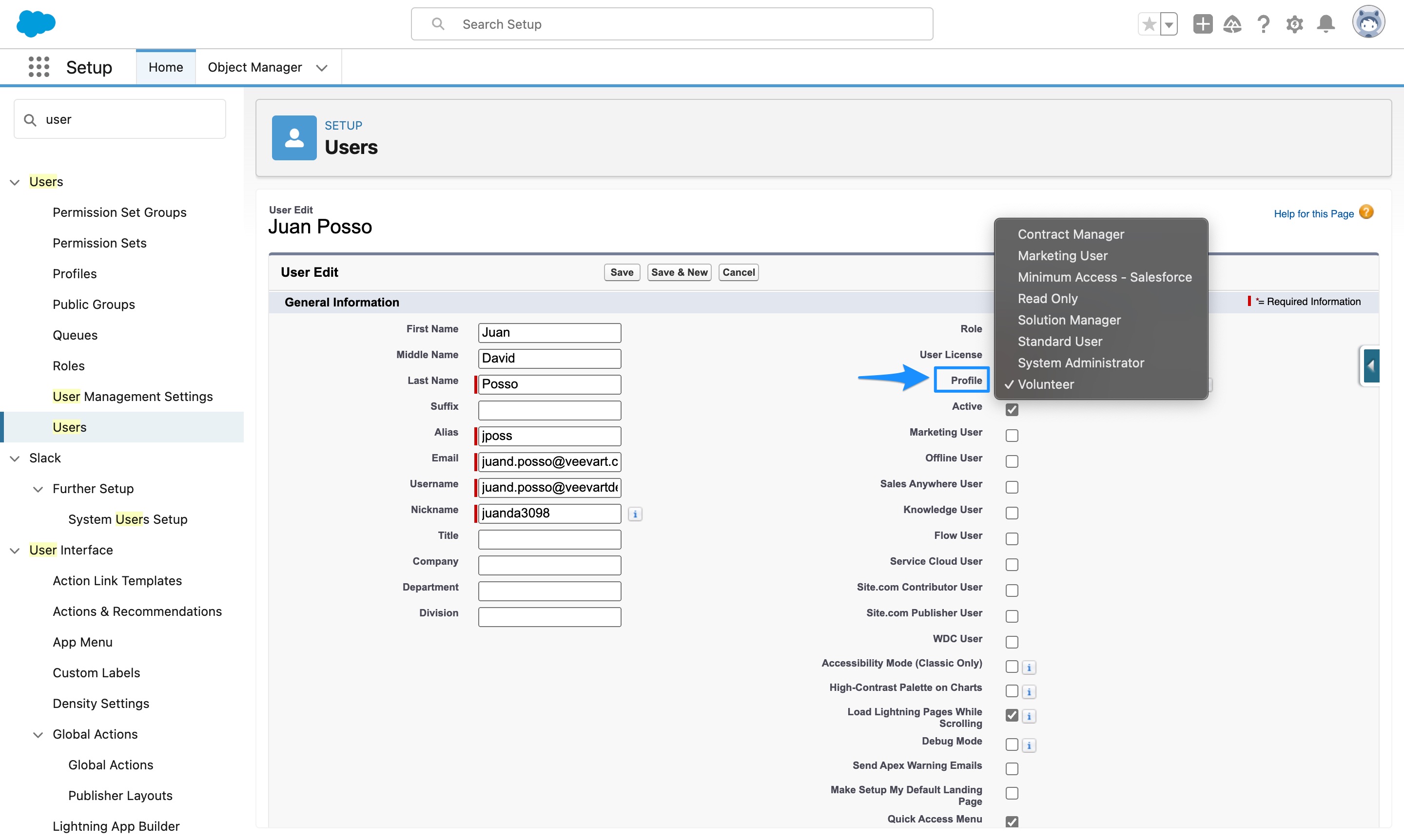Switch to the Home tab
1404x840 pixels.
click(x=165, y=66)
